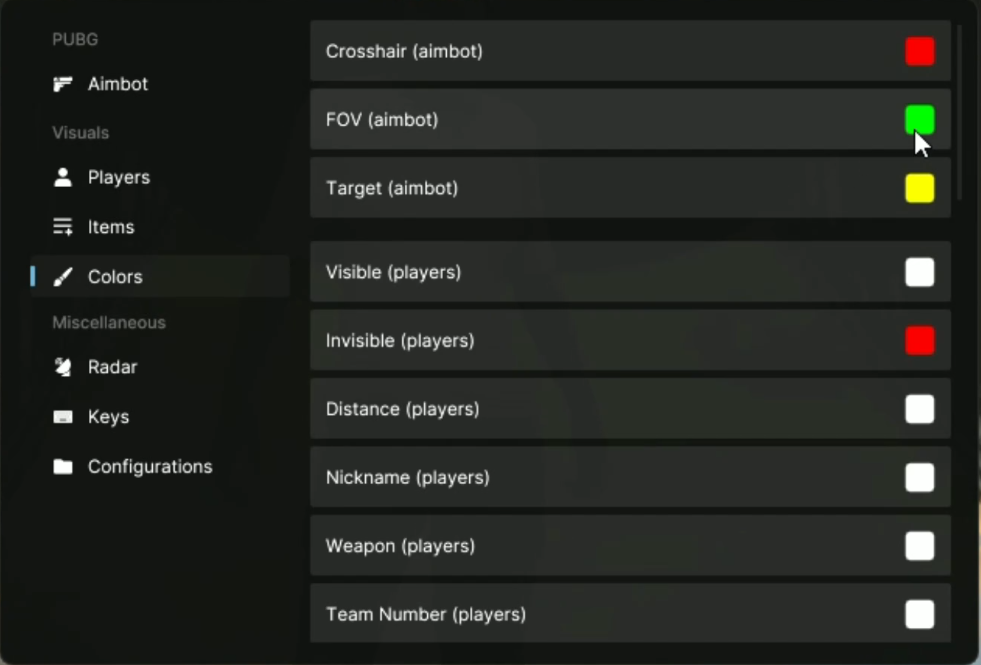The image size is (981, 665).
Task: Open the Distance (players) color swatch
Action: 920,409
